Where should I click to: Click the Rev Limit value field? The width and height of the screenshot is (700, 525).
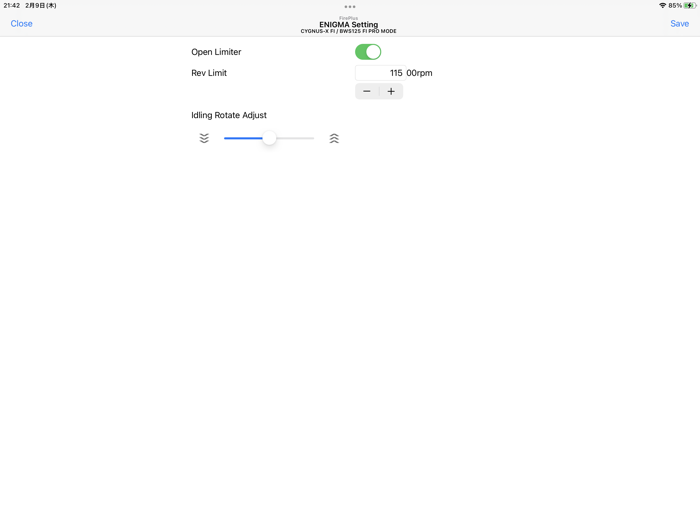click(x=380, y=73)
